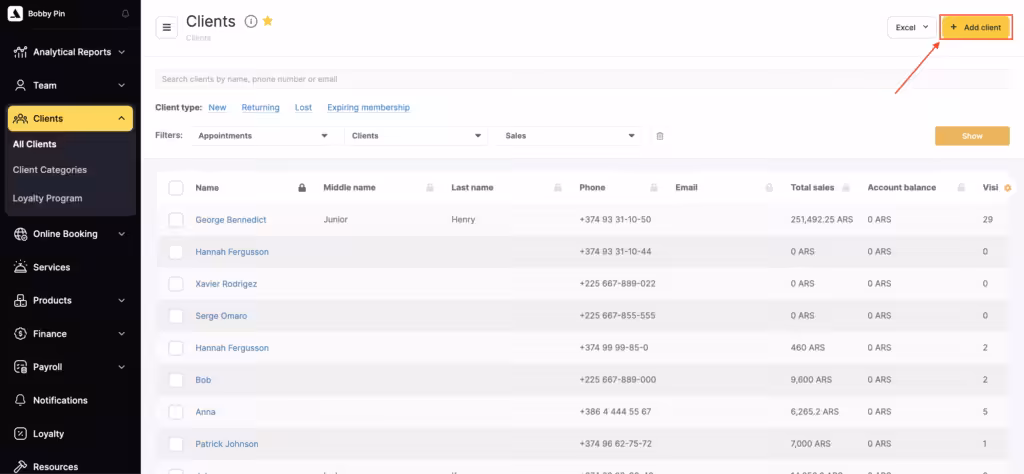Expand Analytical Reports menu in sidebar
This screenshot has height=474, width=1024.
click(x=70, y=52)
